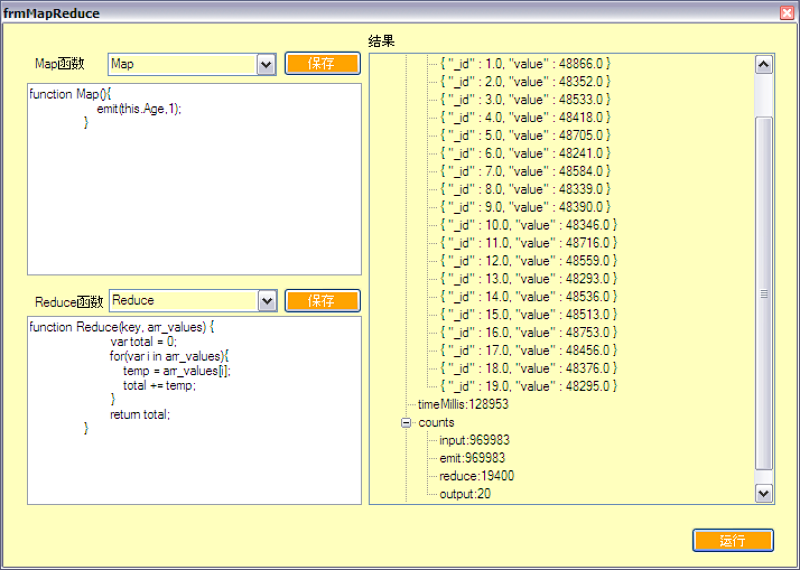Select result row with value 48339.0
800x570 pixels.
526,189
